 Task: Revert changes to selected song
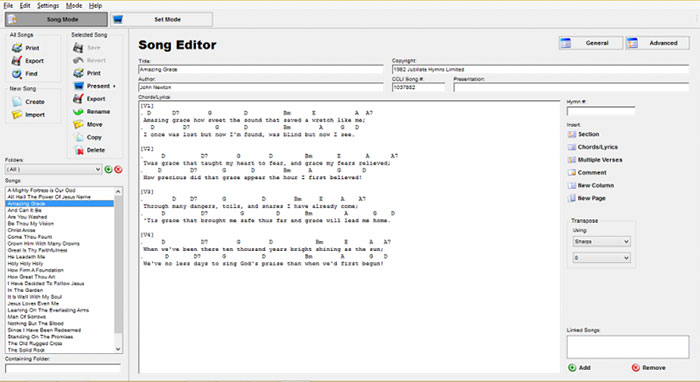pyautogui.click(x=90, y=60)
